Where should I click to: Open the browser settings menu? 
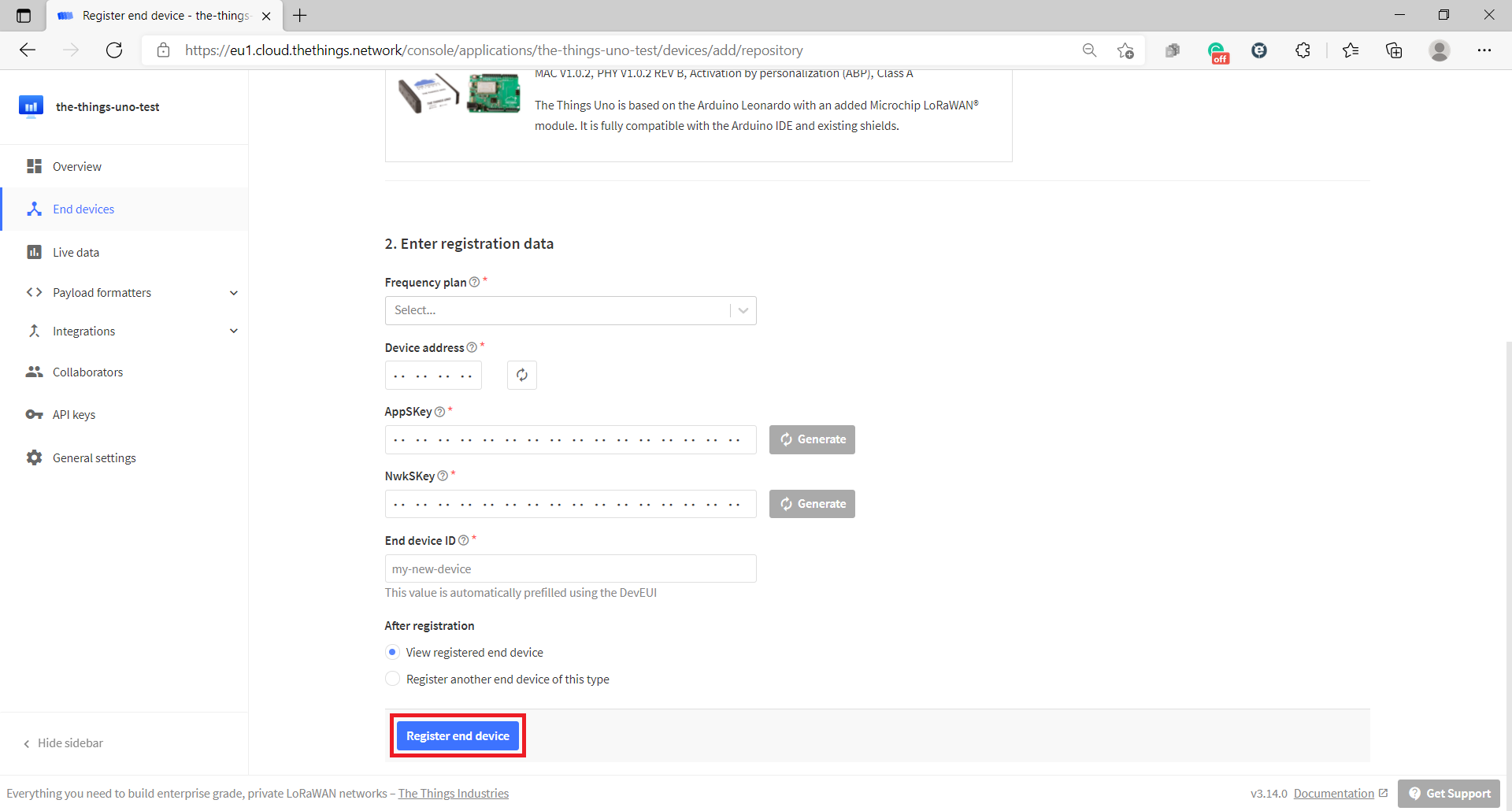1485,50
